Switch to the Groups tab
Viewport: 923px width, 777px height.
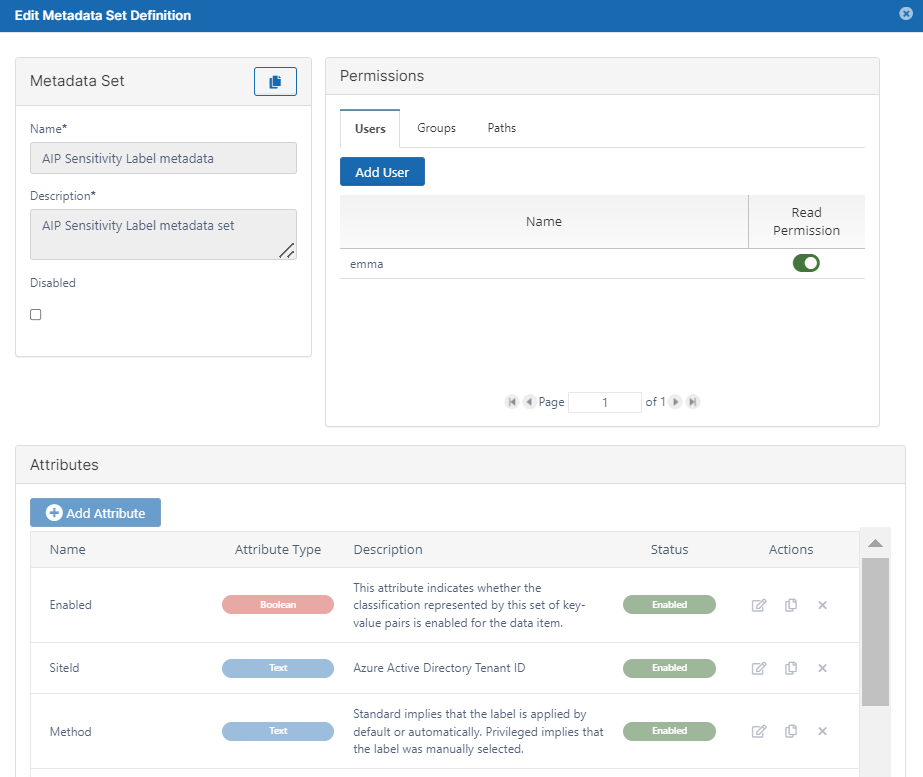(x=436, y=128)
